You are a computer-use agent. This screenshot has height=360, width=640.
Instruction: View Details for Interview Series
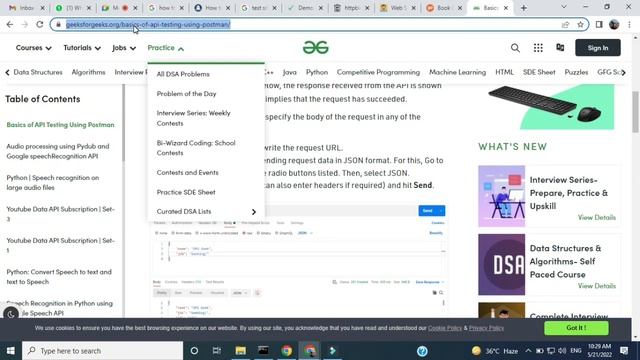(596, 218)
